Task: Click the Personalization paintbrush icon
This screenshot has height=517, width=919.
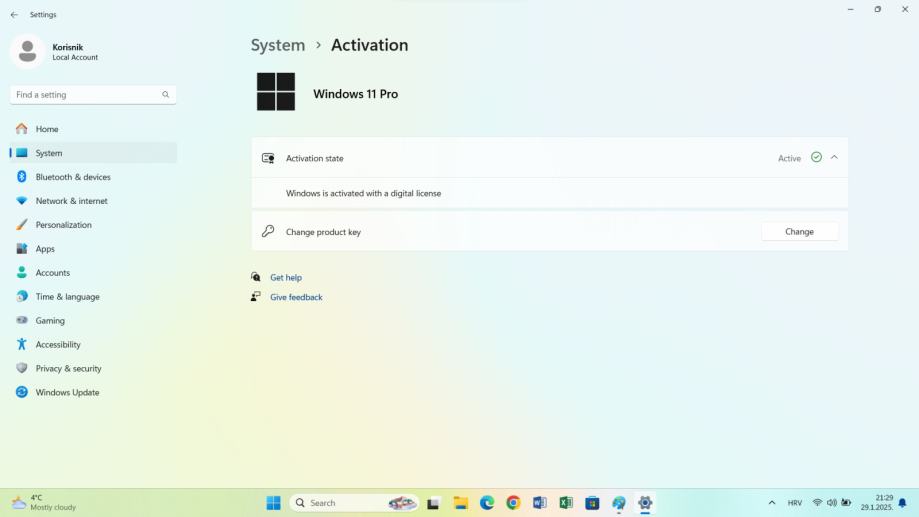Action: coord(22,225)
